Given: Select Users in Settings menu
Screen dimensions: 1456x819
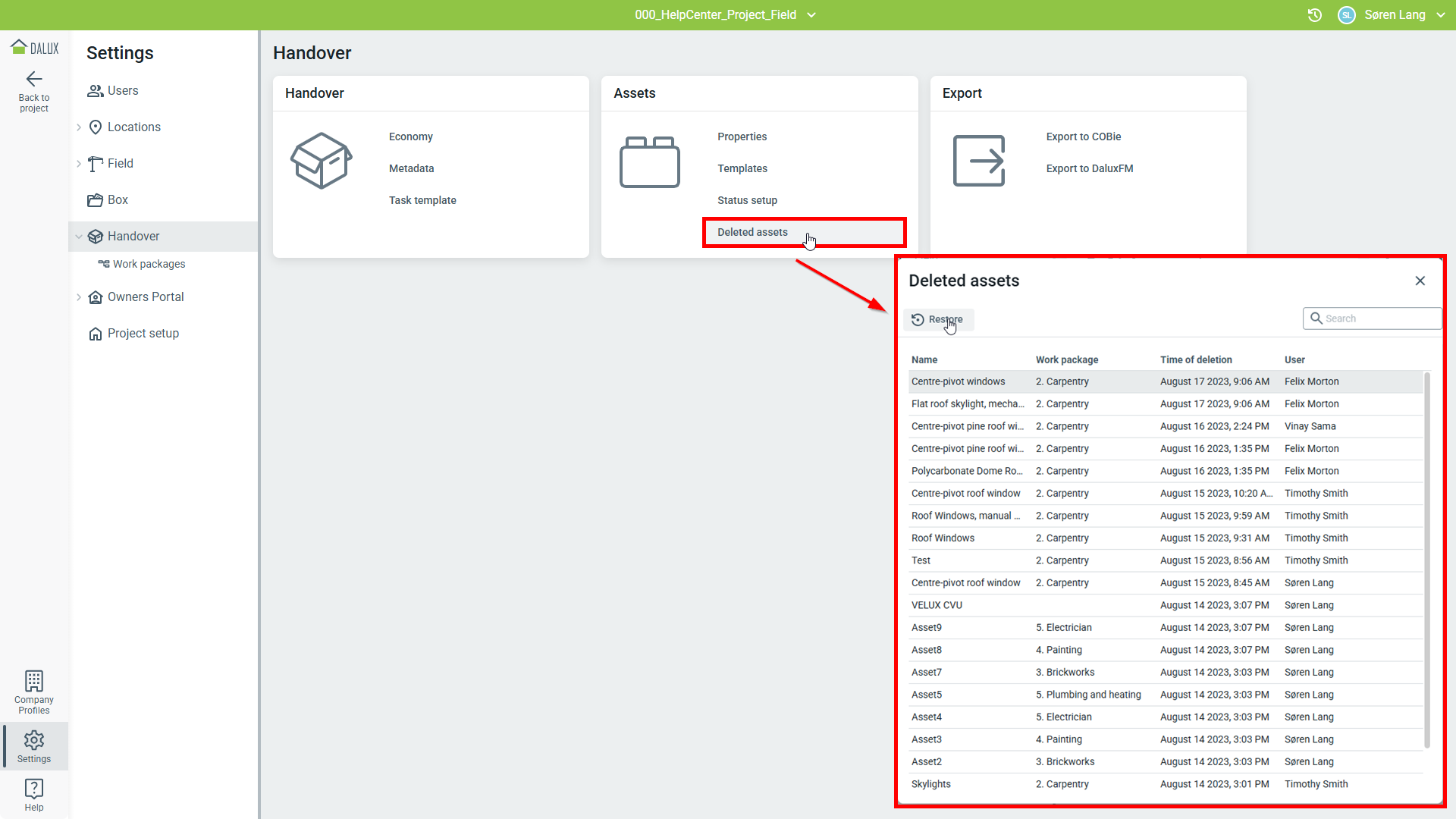Looking at the screenshot, I should 122,91.
